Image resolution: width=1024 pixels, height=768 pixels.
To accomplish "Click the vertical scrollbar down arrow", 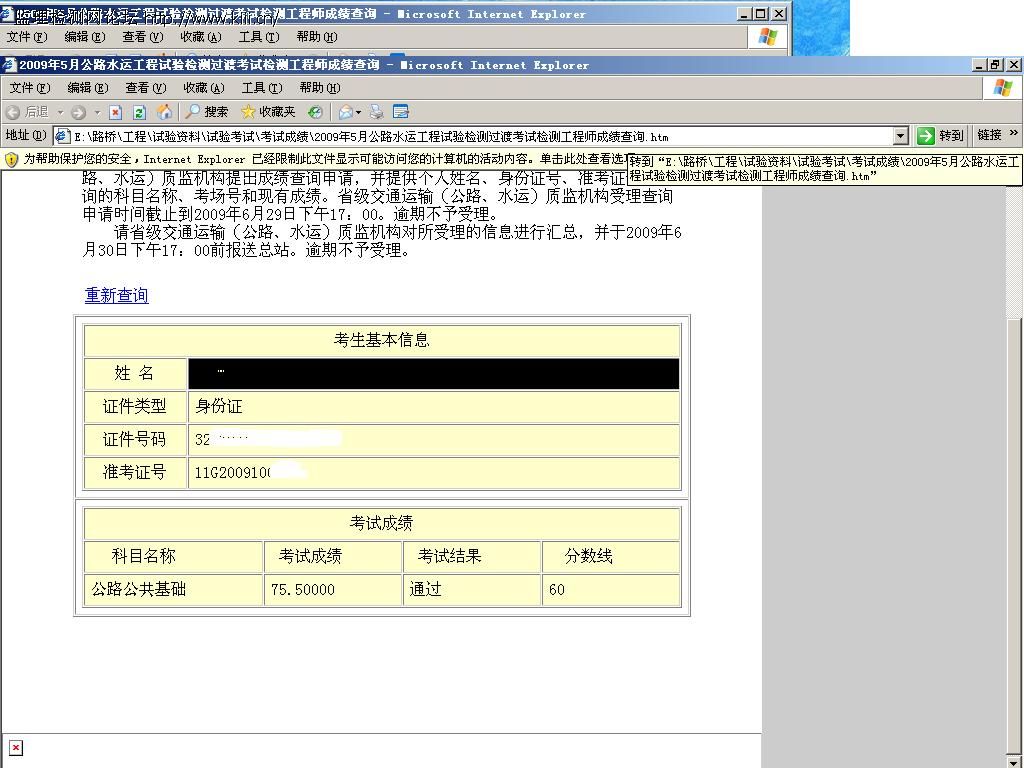I will click(x=1015, y=761).
